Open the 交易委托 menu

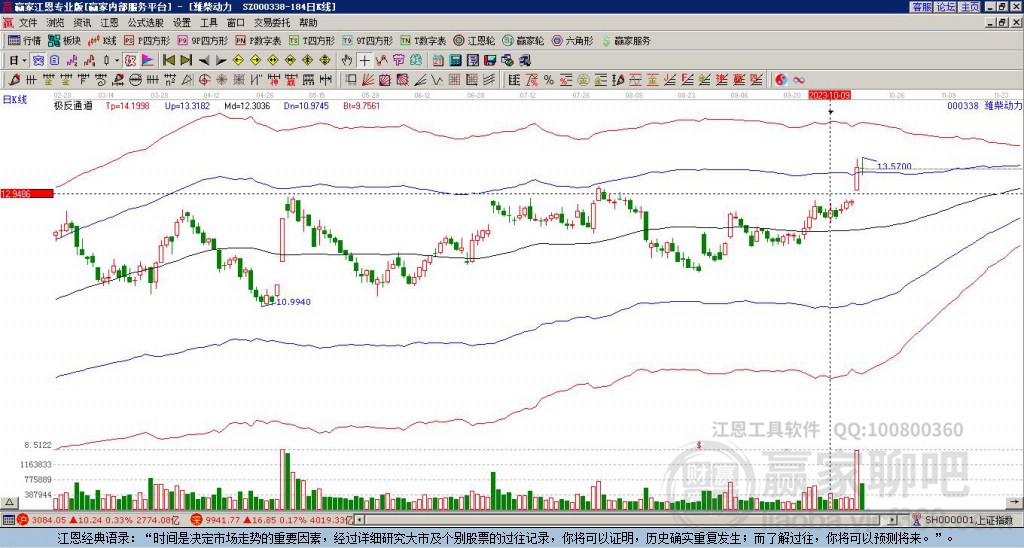[272, 23]
